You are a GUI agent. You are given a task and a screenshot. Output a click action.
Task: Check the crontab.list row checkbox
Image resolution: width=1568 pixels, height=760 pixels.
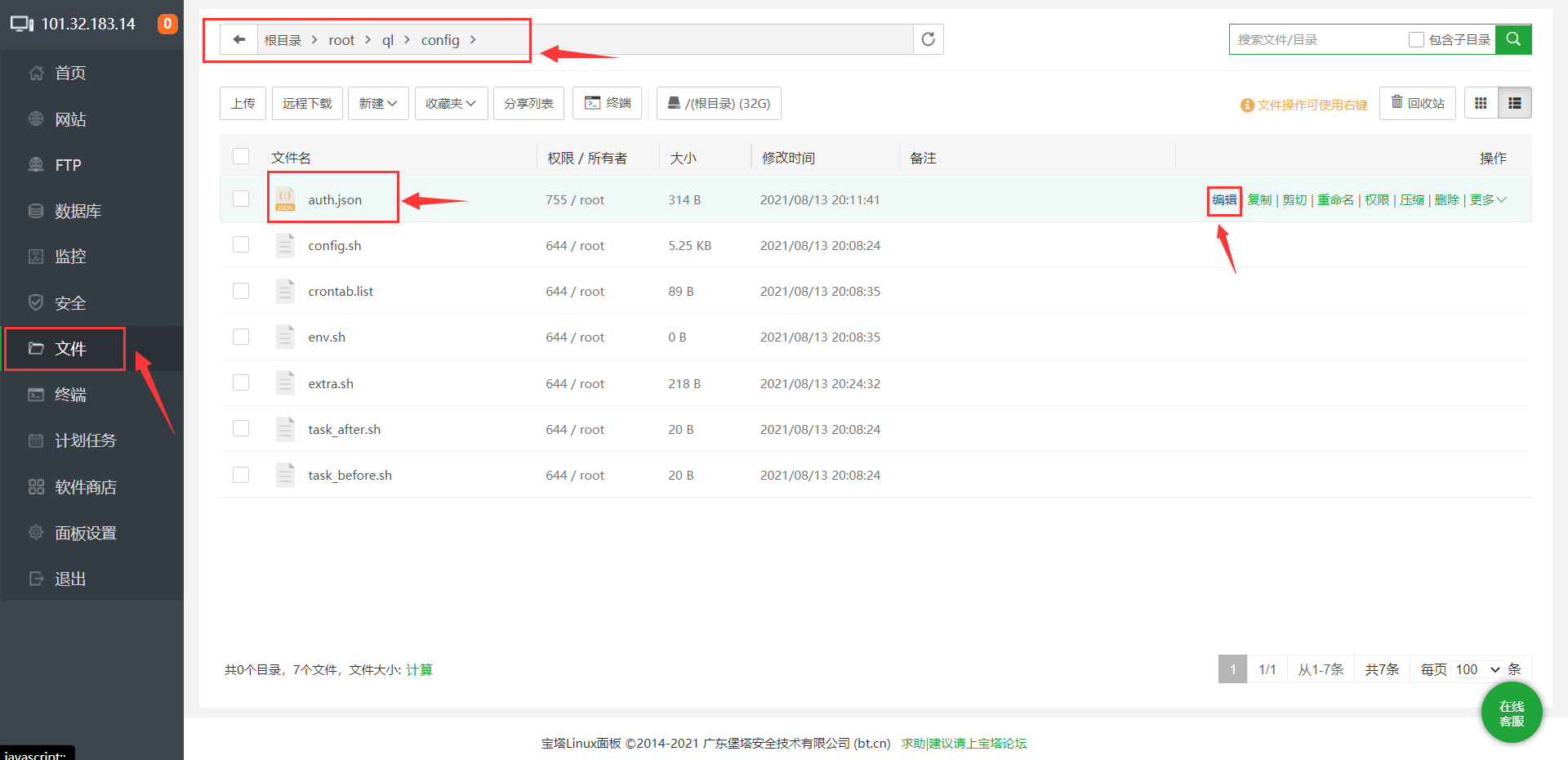(241, 291)
